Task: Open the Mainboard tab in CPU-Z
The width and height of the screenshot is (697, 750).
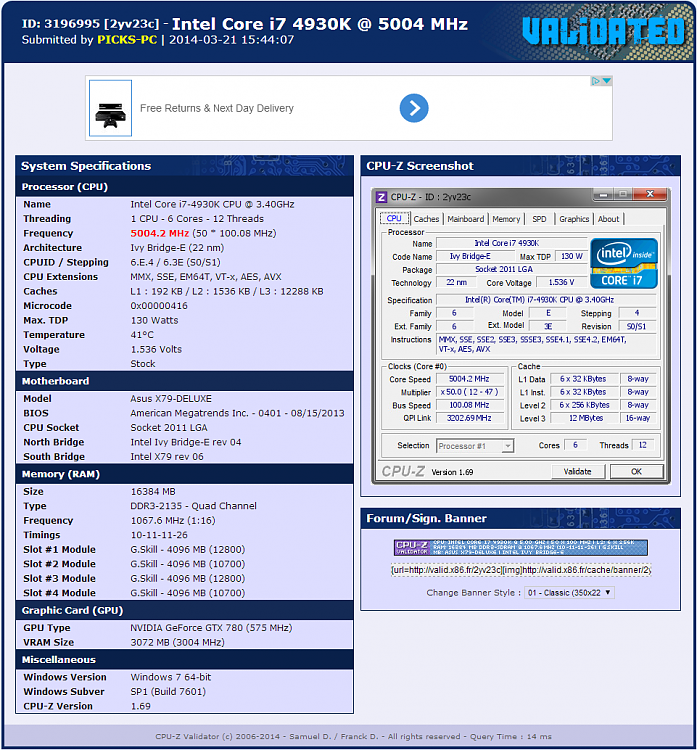Action: 465,219
